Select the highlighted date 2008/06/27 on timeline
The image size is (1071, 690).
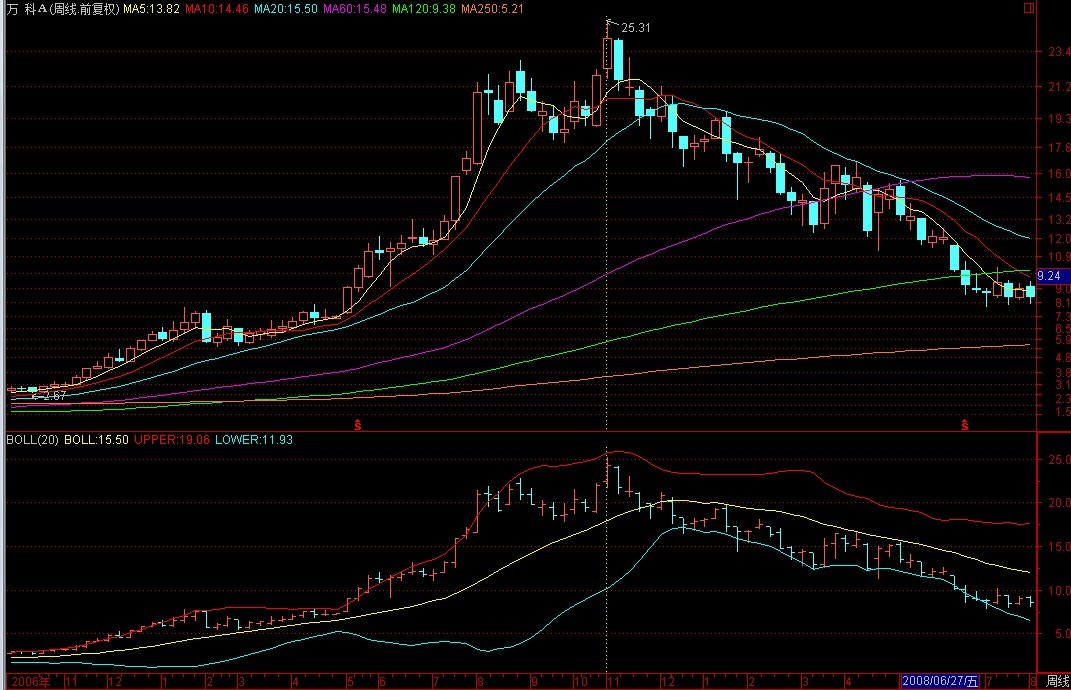[940, 681]
